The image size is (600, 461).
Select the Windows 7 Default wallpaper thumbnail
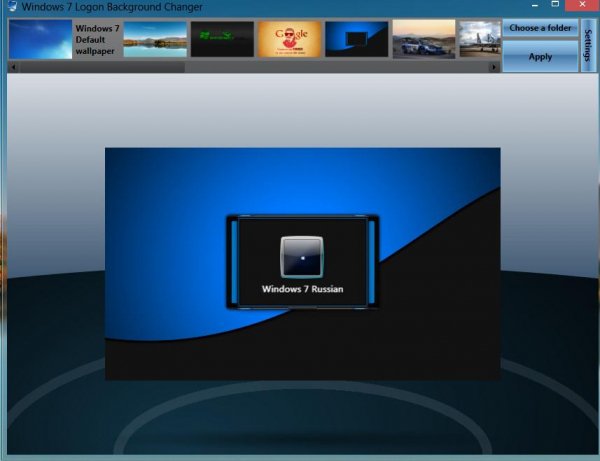coord(41,39)
